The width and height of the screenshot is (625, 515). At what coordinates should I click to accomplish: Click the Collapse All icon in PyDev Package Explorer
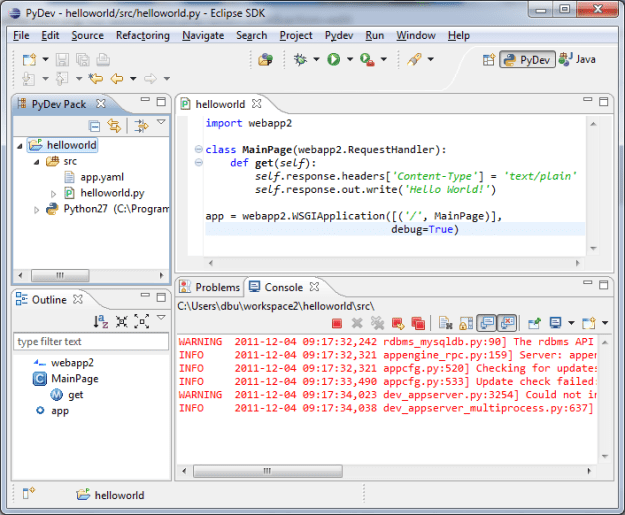pyautogui.click(x=94, y=125)
